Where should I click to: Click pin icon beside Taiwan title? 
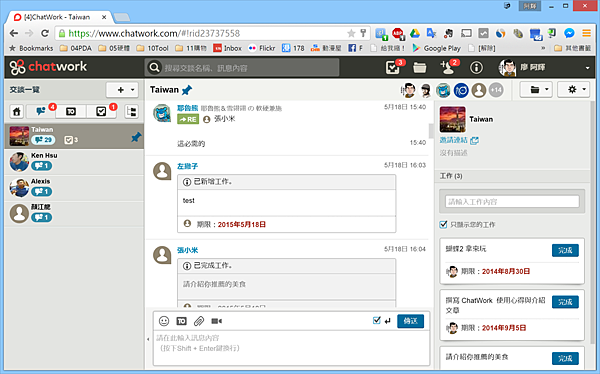(187, 90)
